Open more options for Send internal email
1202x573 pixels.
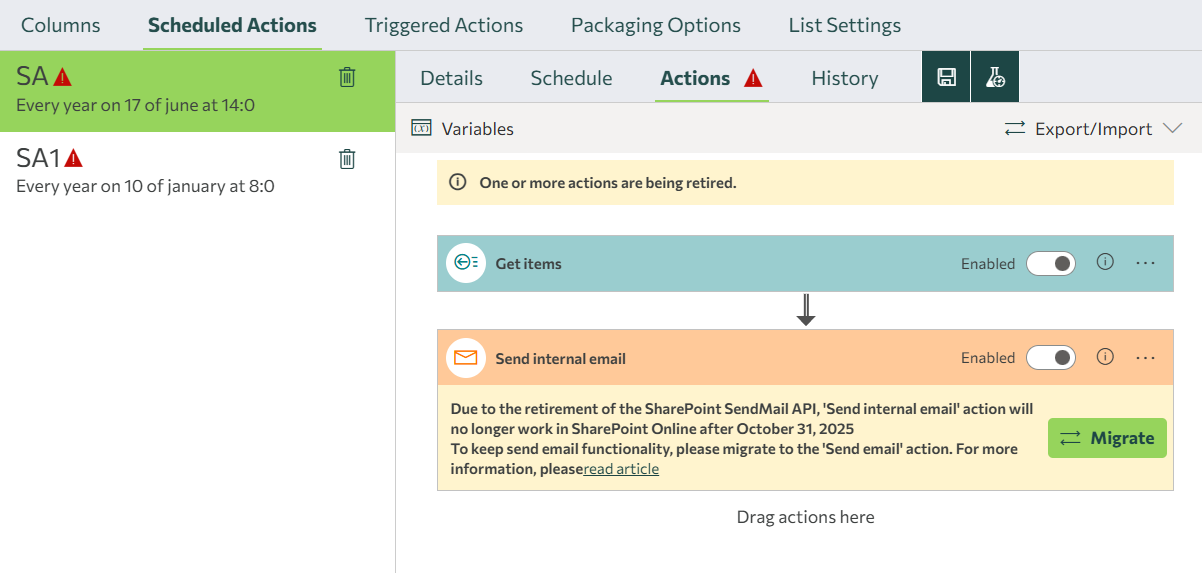(1146, 358)
